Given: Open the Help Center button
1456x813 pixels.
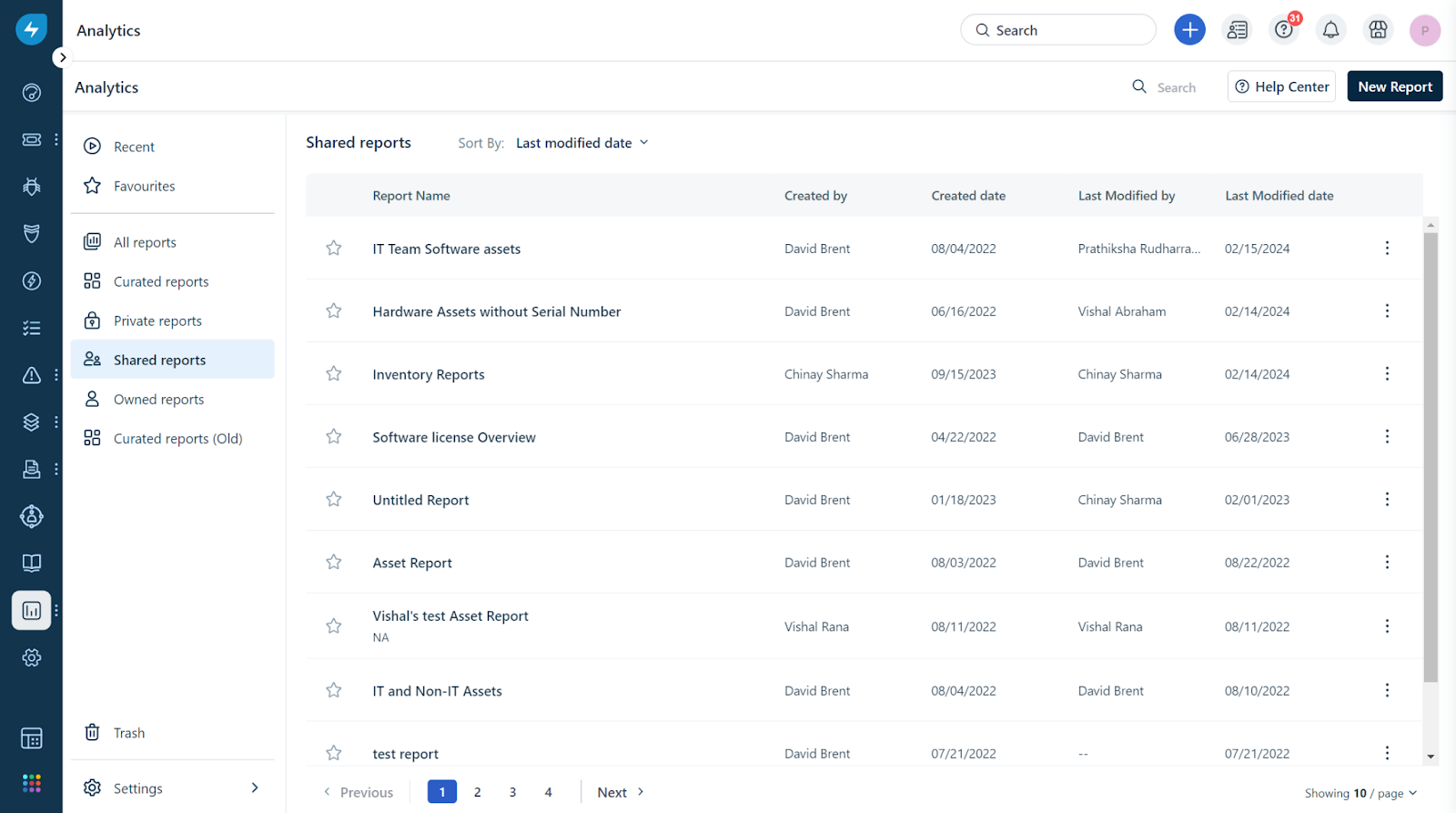Looking at the screenshot, I should 1281,86.
